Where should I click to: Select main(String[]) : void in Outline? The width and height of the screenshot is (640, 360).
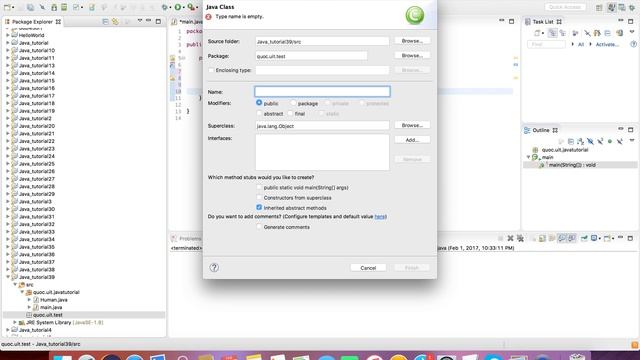coord(571,165)
